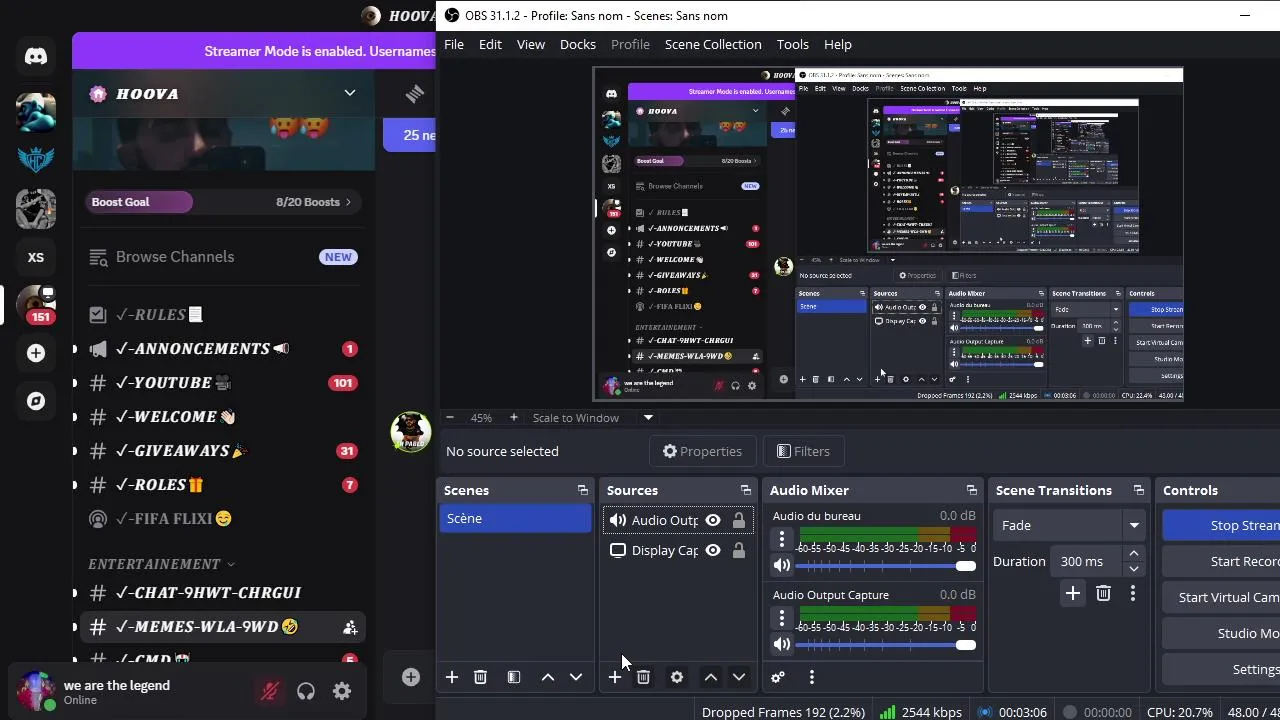Open scene filters icon in Scenes toolbar
The height and width of the screenshot is (720, 1280).
(x=514, y=677)
